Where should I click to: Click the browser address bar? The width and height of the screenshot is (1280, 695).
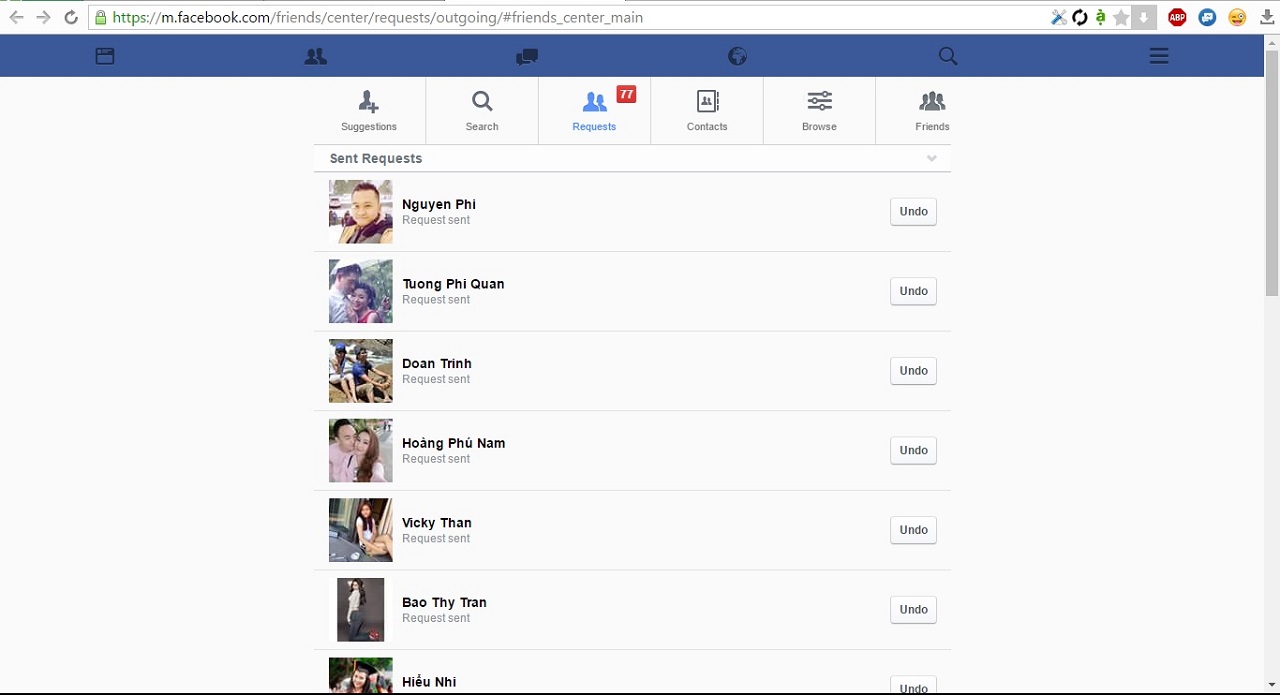pyautogui.click(x=400, y=17)
